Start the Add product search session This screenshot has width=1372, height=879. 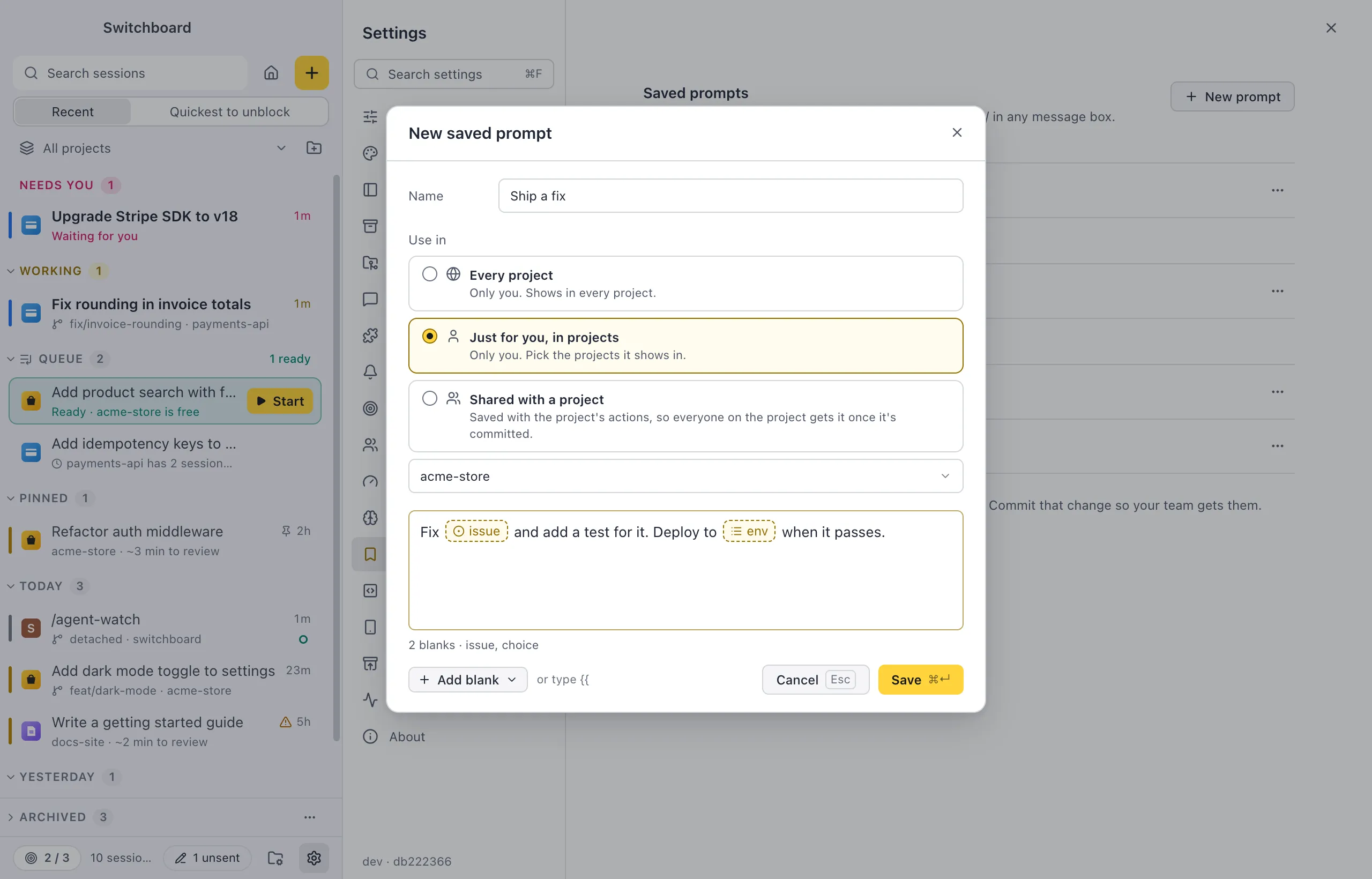[x=280, y=401]
